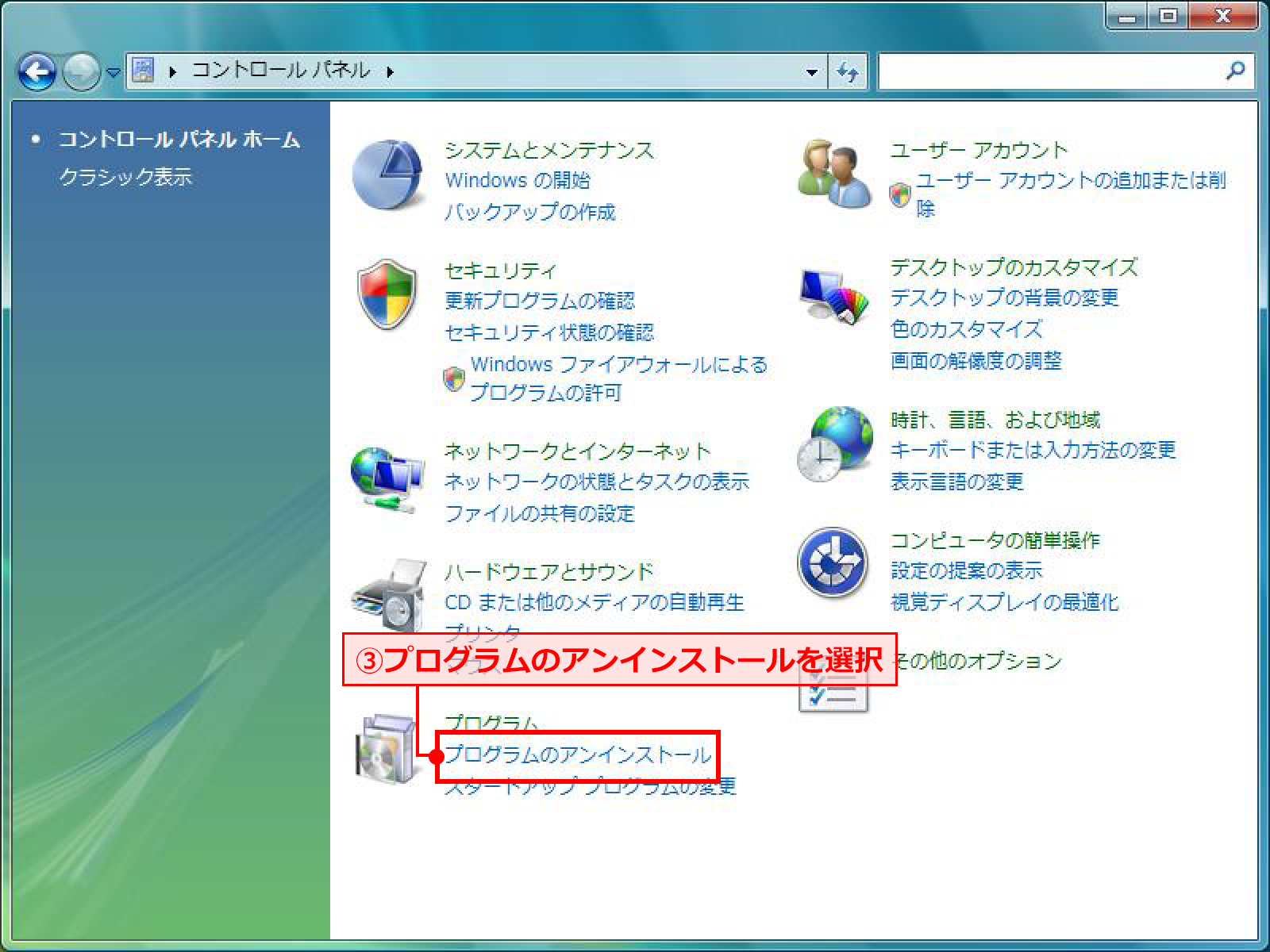Screen dimensions: 1270x952
Task: Click 画面の解像度の調整
Action: point(976,361)
